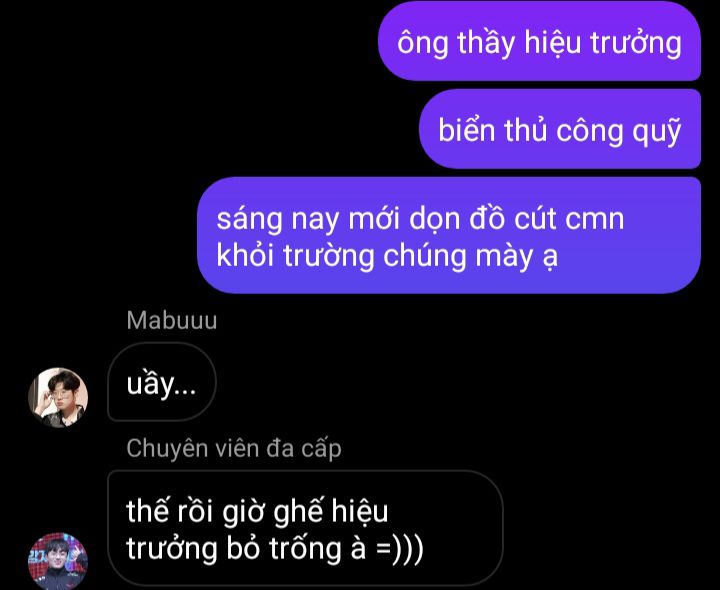Click "trưởng bỏ trống à" text line
This screenshot has height=590, width=720.
coord(246,549)
